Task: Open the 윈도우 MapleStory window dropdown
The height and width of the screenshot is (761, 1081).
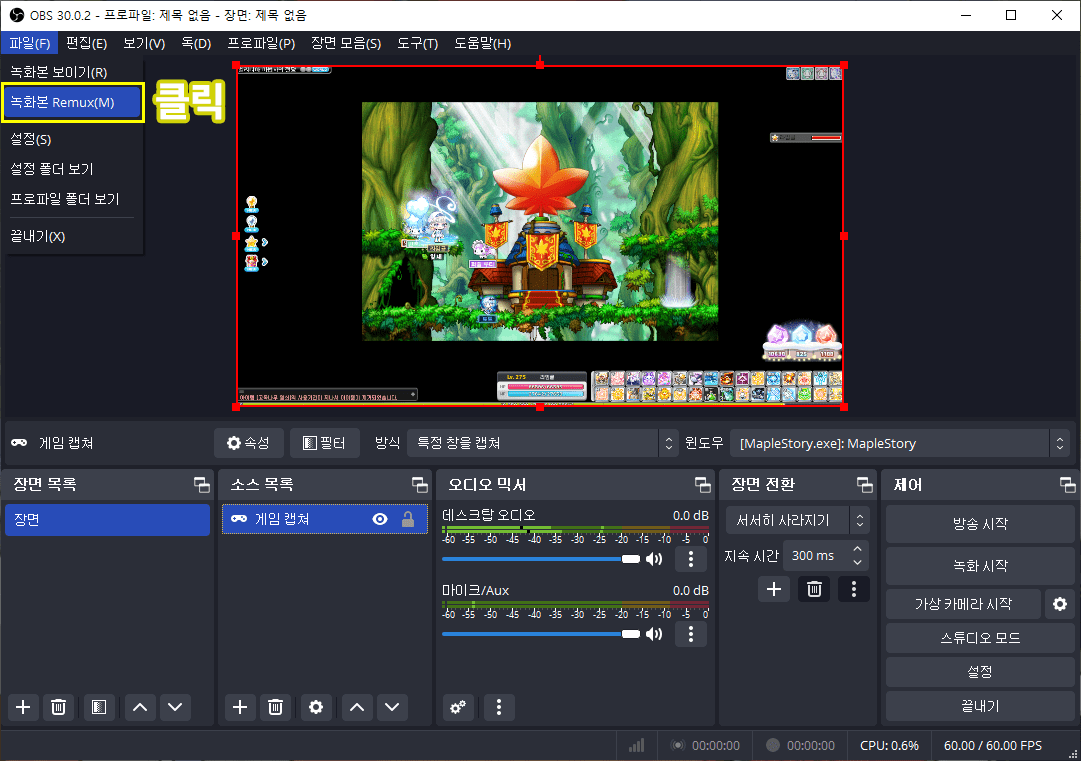Action: (x=900, y=443)
